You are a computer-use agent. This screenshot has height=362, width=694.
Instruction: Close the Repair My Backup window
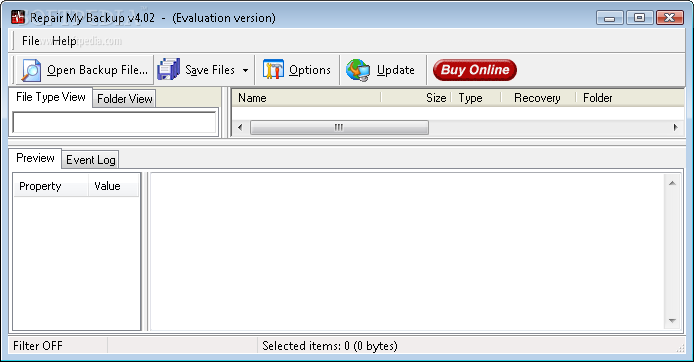(670, 18)
